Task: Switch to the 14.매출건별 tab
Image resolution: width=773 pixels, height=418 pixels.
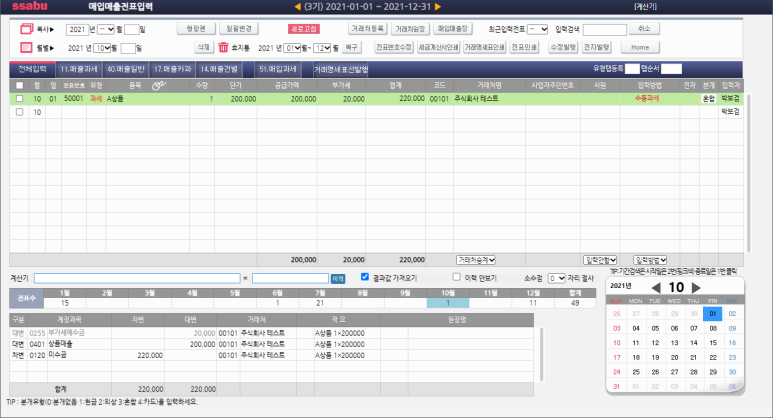Action: 219,69
